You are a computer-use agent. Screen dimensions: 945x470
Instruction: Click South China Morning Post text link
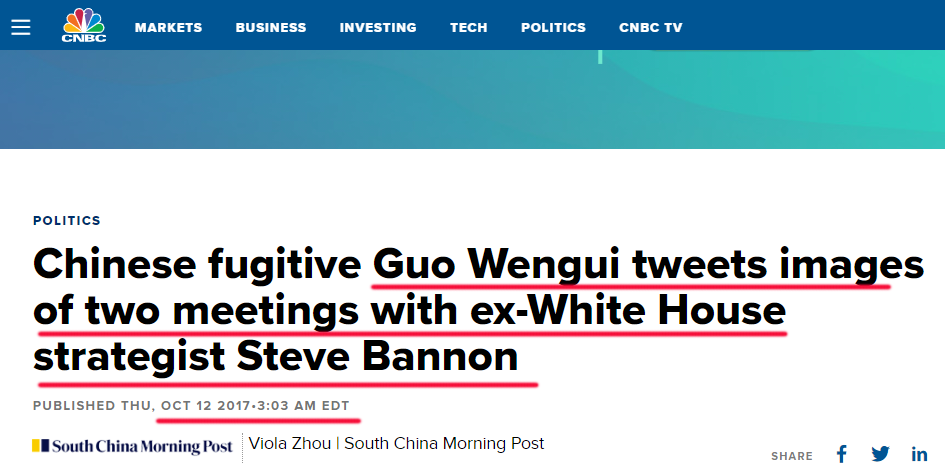pyautogui.click(x=444, y=443)
